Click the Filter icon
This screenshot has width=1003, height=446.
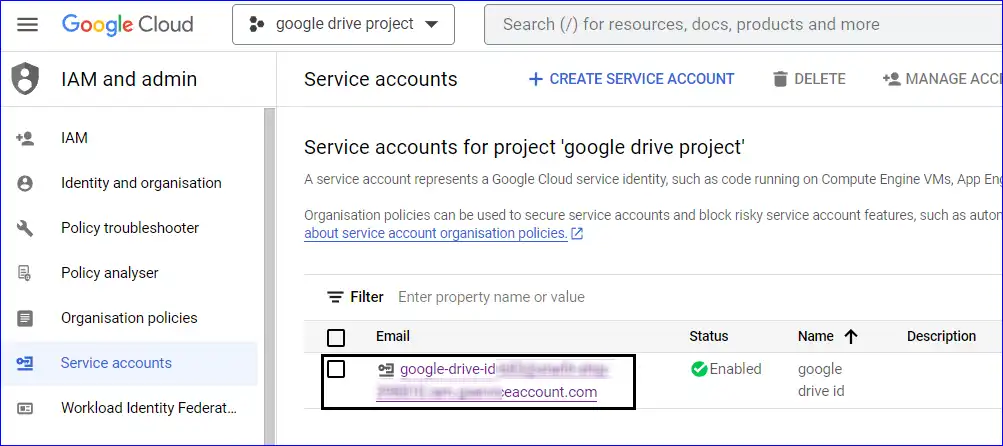pyautogui.click(x=335, y=297)
